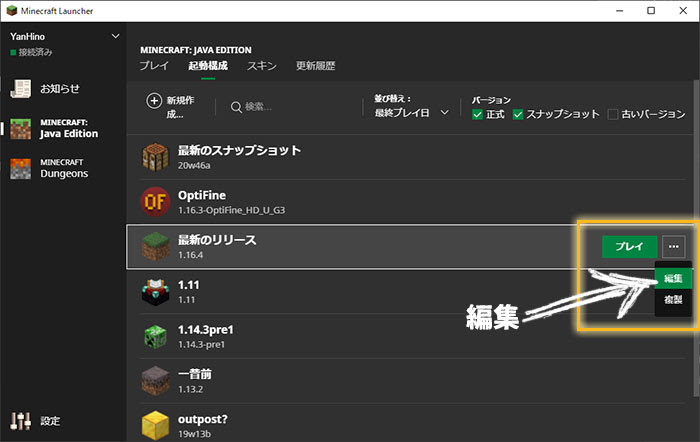The image size is (700, 442).
Task: Click the red OF OptiFine icon
Action: (x=155, y=202)
